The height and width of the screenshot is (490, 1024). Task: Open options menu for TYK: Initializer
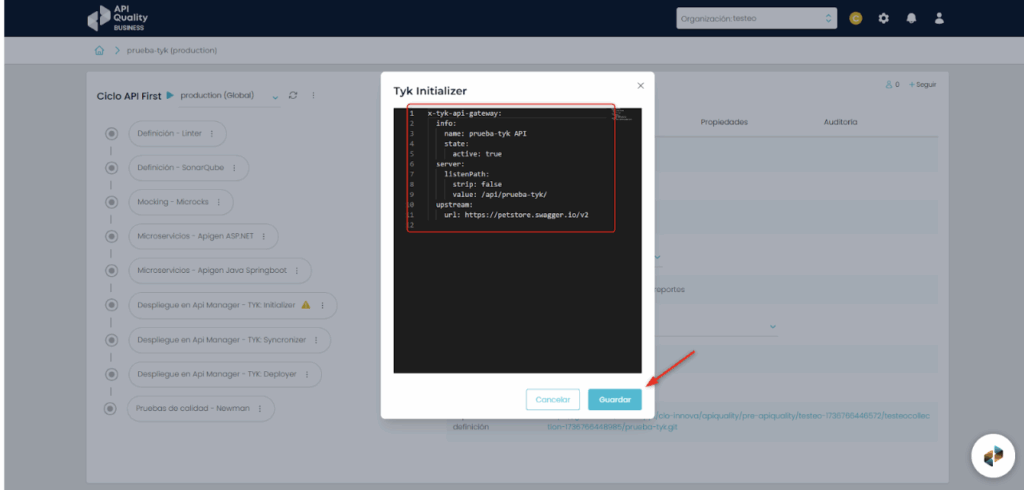click(x=322, y=305)
